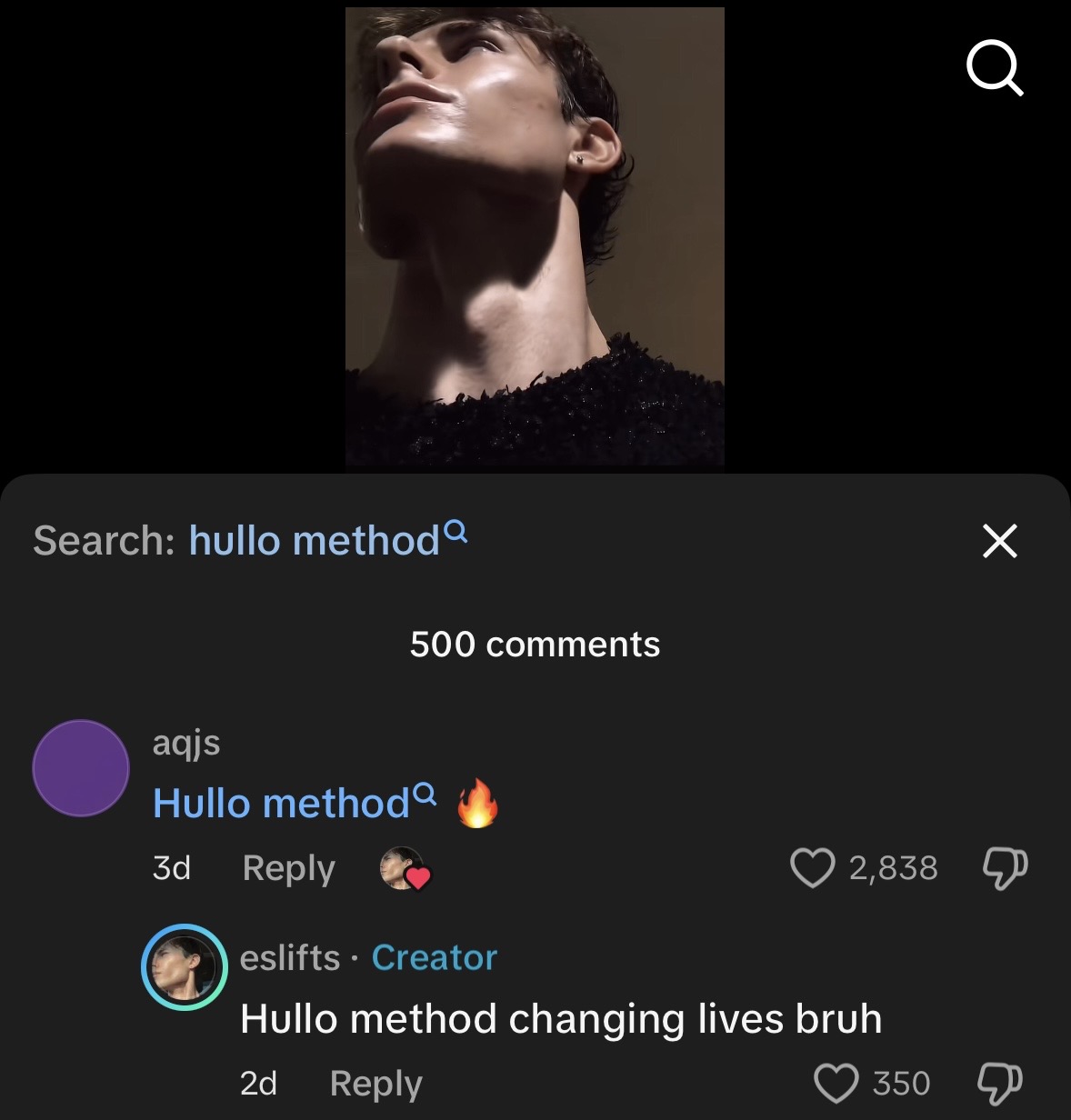Tap the '500 comments' header
This screenshot has height=1120, width=1071.
pyautogui.click(x=535, y=645)
